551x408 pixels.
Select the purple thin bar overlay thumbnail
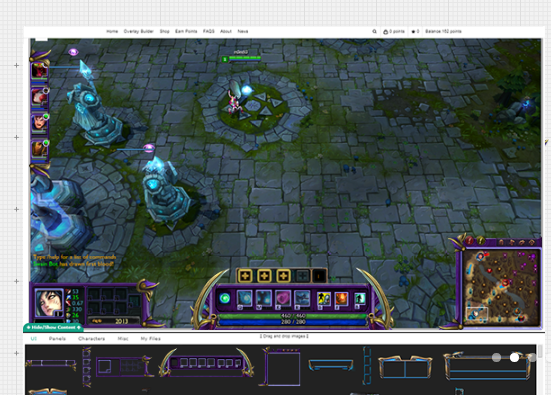click(x=51, y=364)
